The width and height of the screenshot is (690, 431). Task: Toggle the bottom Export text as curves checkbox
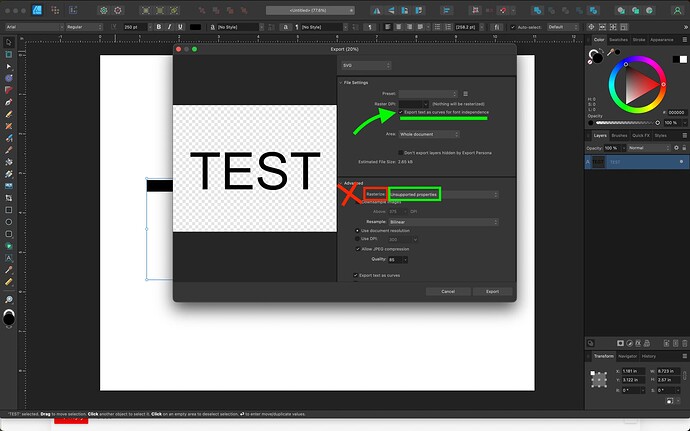(356, 275)
